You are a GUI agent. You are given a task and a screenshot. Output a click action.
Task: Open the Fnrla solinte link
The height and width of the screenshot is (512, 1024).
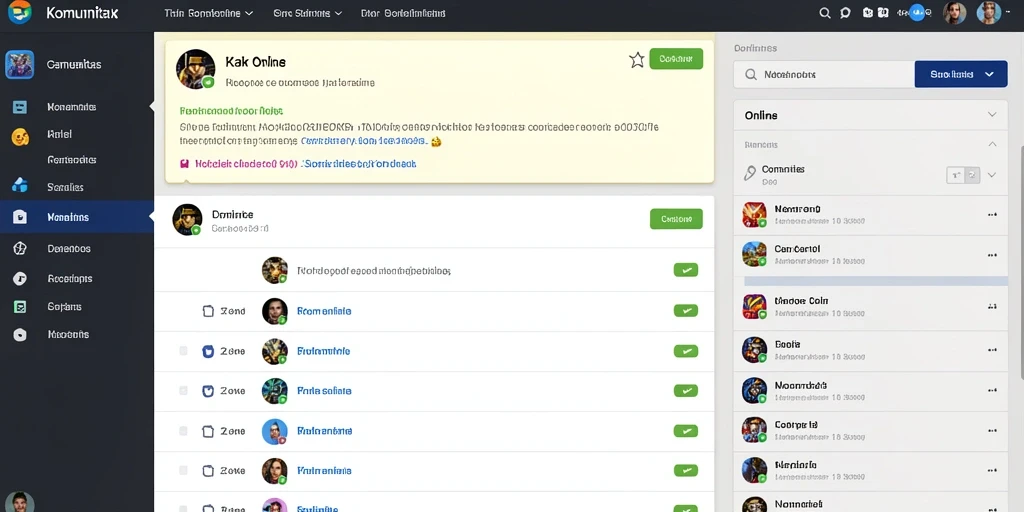pyautogui.click(x=324, y=391)
